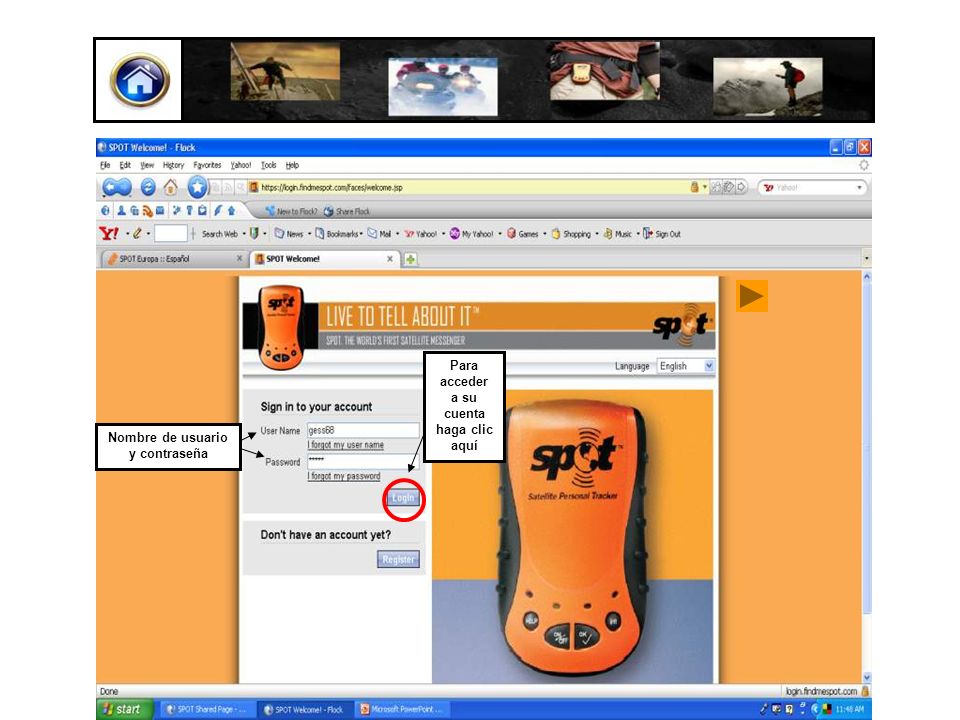Click the address bar URL field
960x720 pixels.
468,187
